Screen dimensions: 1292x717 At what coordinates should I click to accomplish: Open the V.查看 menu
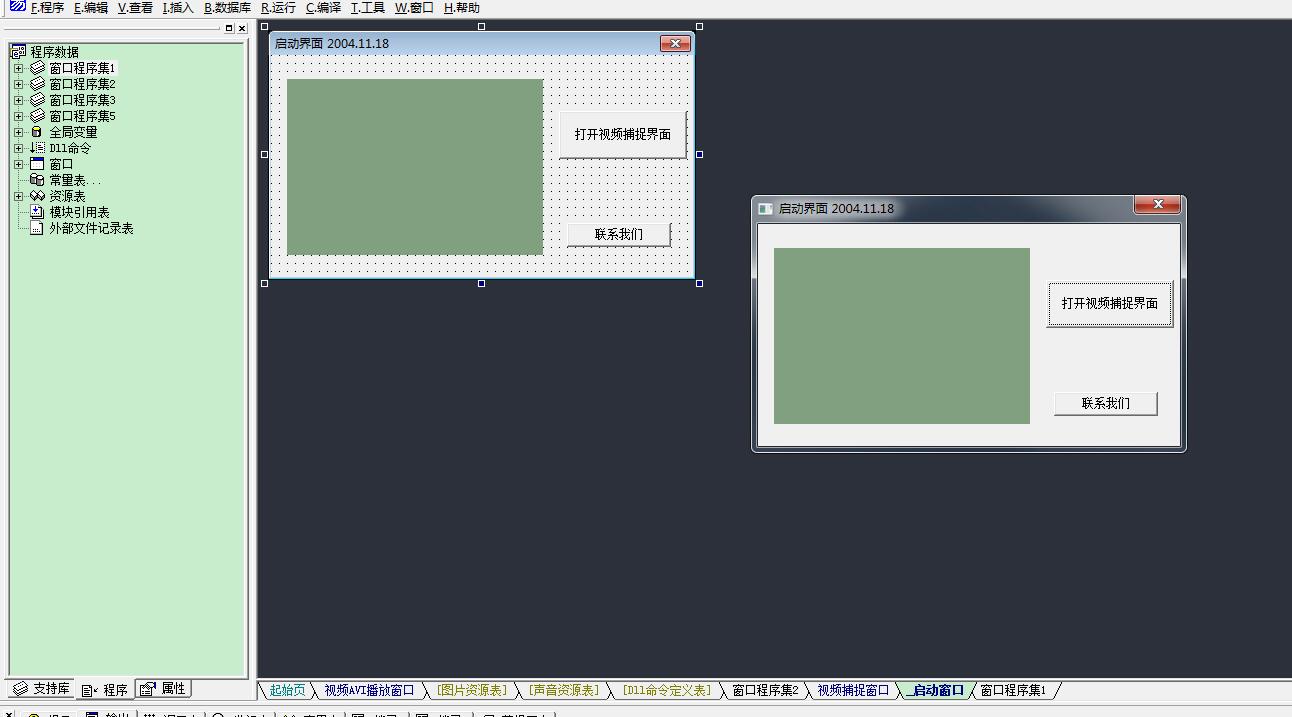135,7
